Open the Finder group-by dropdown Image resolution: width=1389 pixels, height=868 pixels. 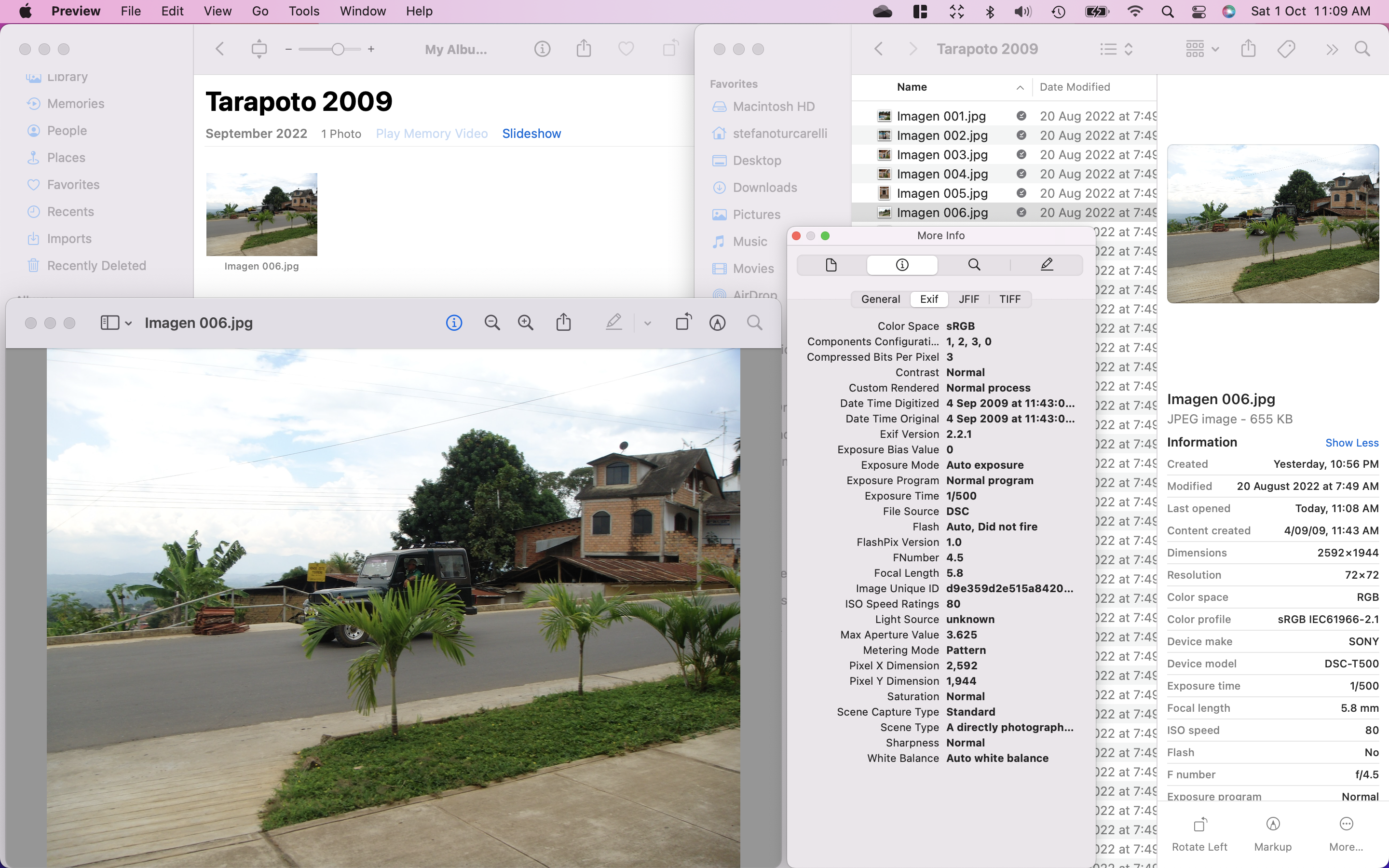coord(1201,49)
